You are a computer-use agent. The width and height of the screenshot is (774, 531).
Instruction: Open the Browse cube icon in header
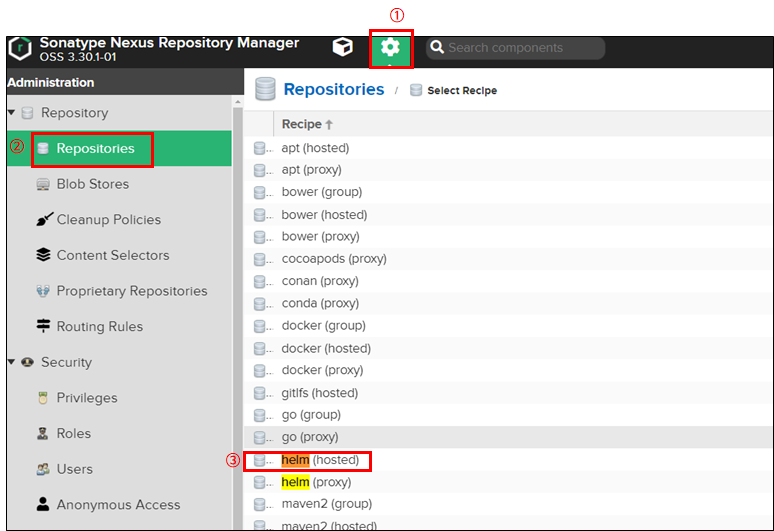click(343, 47)
